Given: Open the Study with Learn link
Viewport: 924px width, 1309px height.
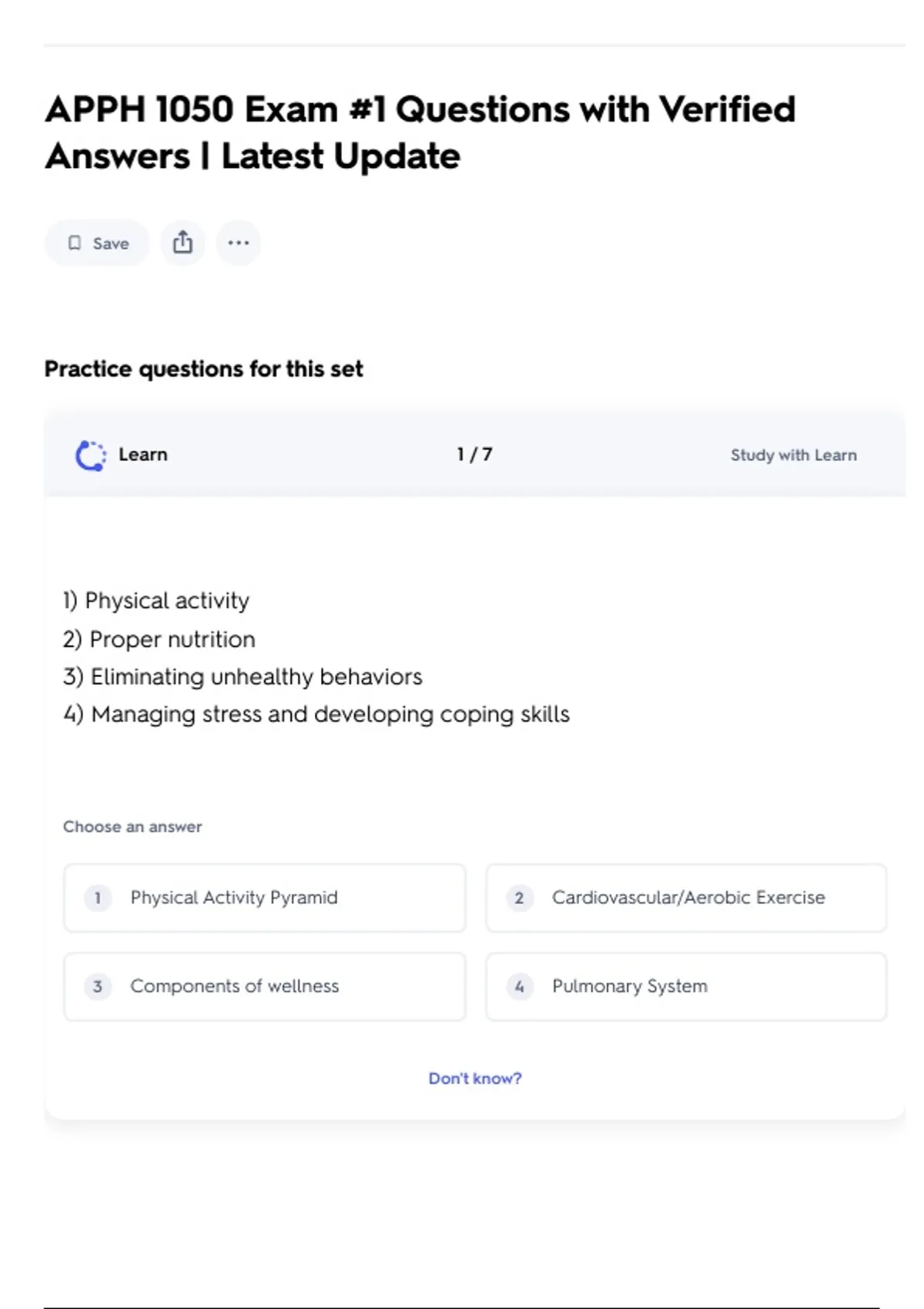Looking at the screenshot, I should (793, 455).
